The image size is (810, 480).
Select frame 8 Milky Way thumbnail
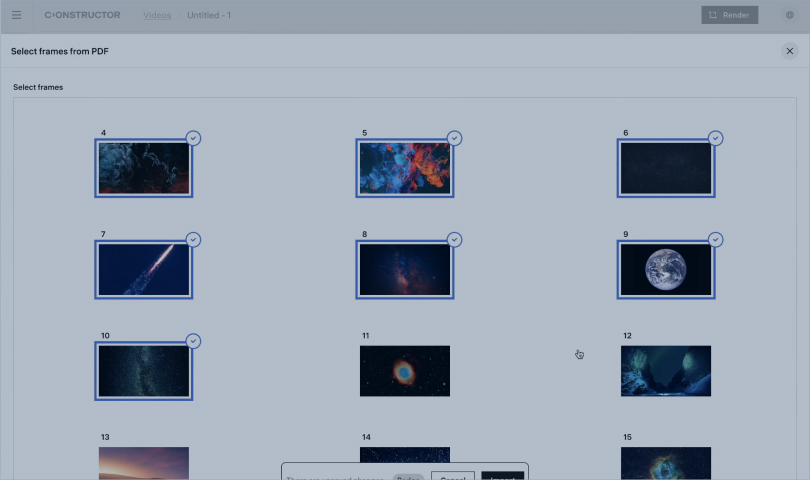pyautogui.click(x=404, y=269)
